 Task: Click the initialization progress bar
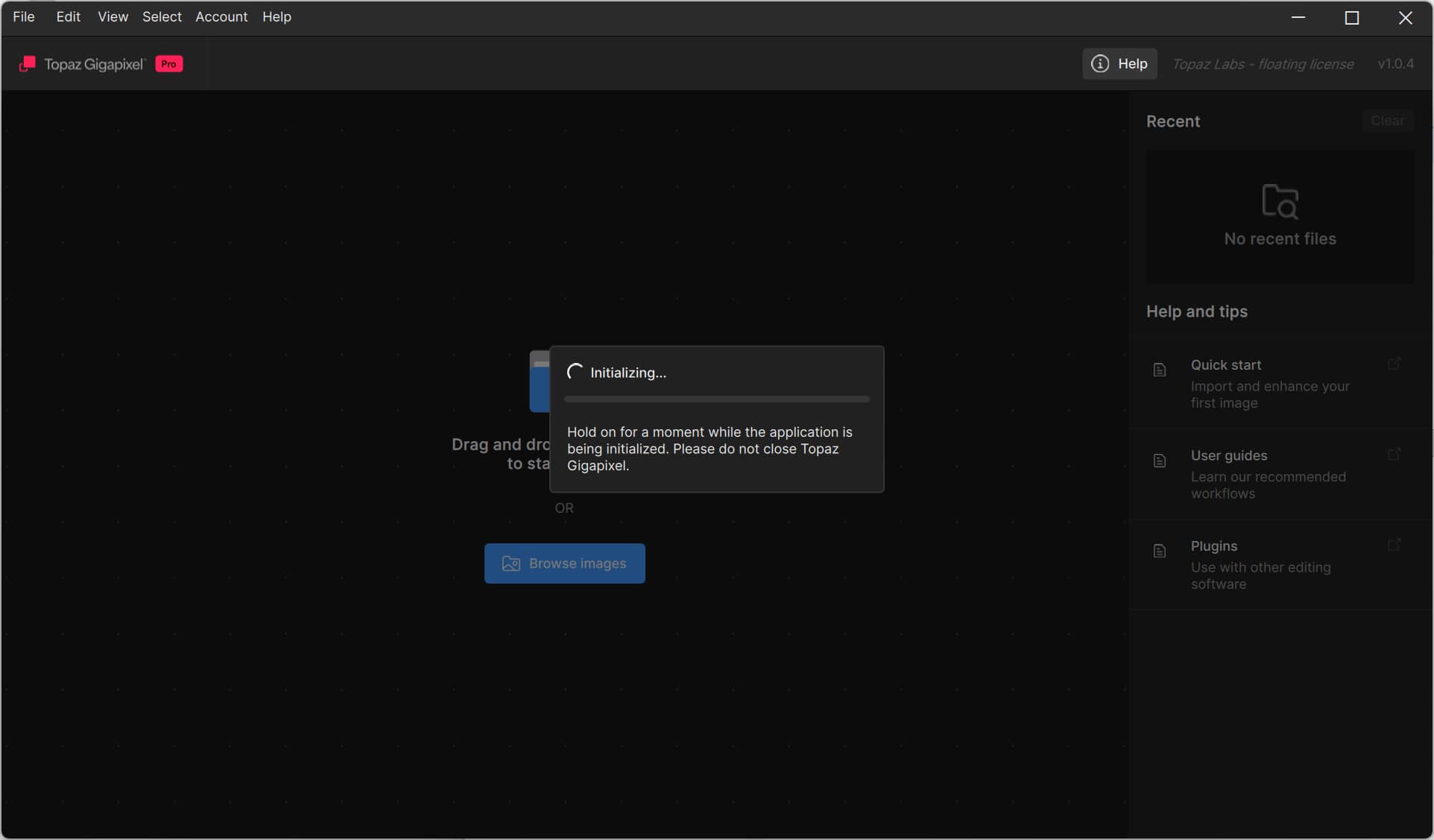(x=716, y=400)
